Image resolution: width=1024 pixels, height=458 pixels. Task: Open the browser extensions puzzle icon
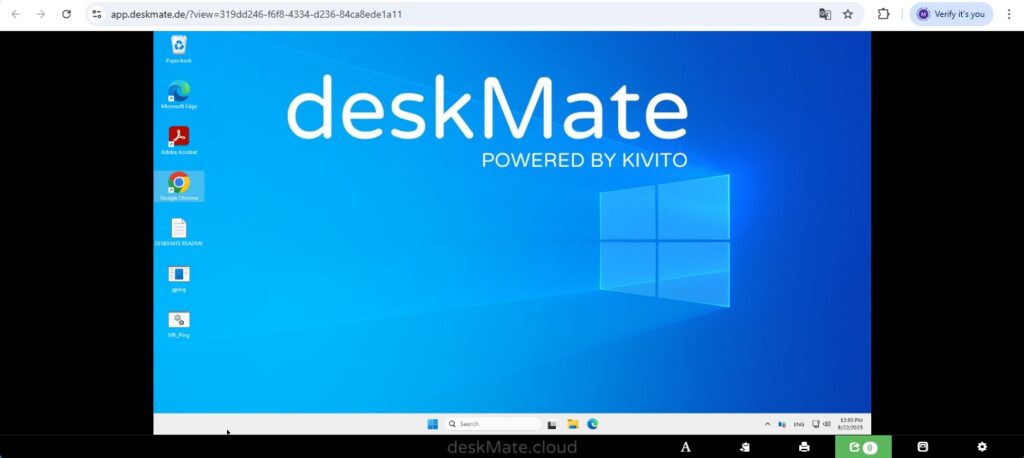[883, 14]
